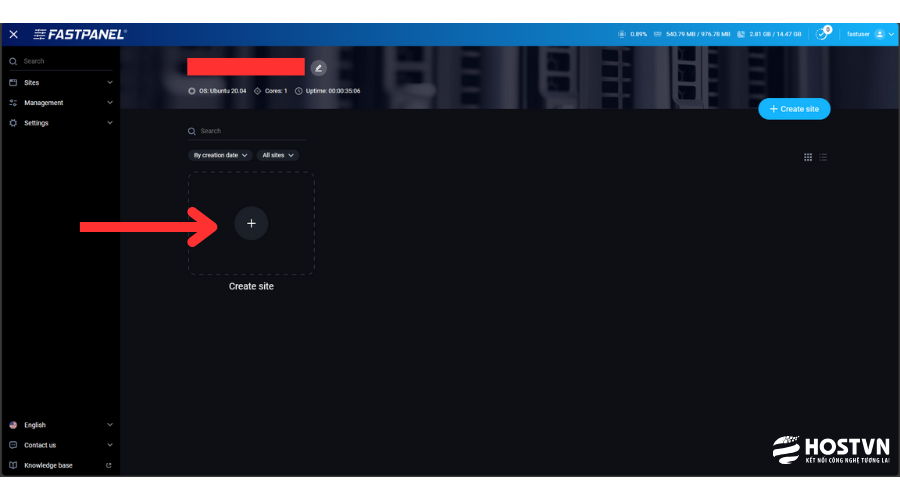900x500 pixels.
Task: Click the OS circle icon
Action: coord(192,91)
